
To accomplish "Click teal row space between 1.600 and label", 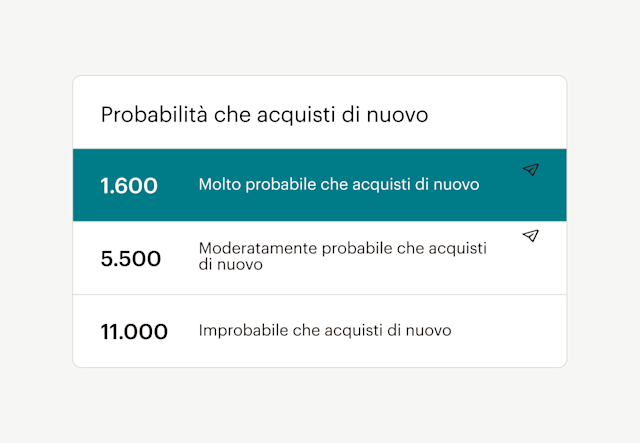I will [178, 186].
